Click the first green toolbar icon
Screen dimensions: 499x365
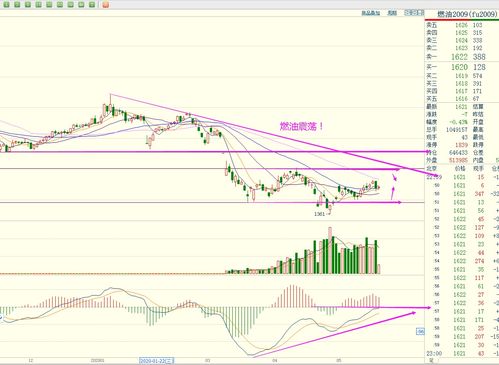[6, 5]
